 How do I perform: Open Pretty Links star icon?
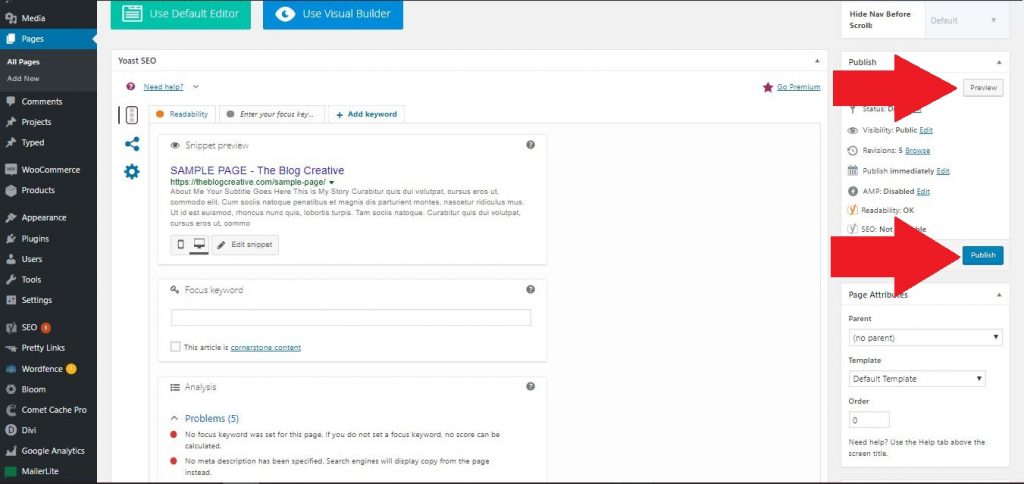click(10, 348)
